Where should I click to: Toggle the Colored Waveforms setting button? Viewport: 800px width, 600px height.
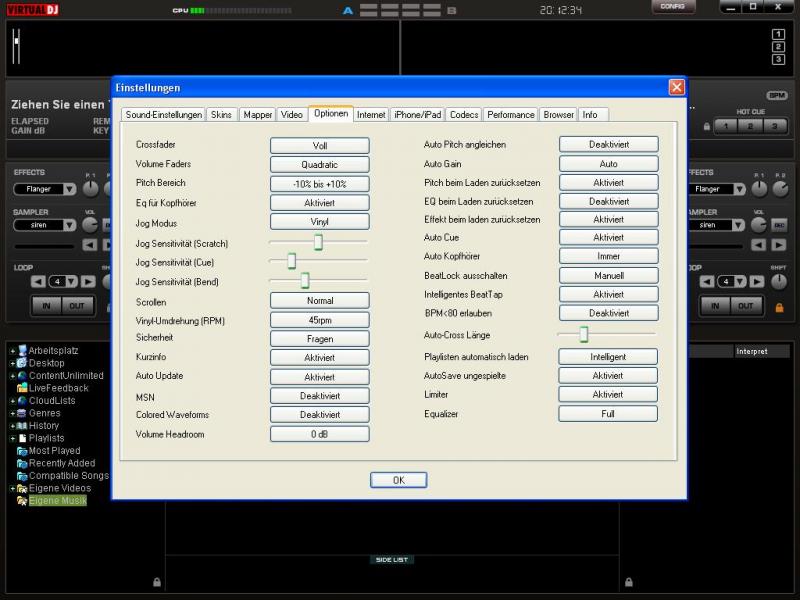(319, 415)
